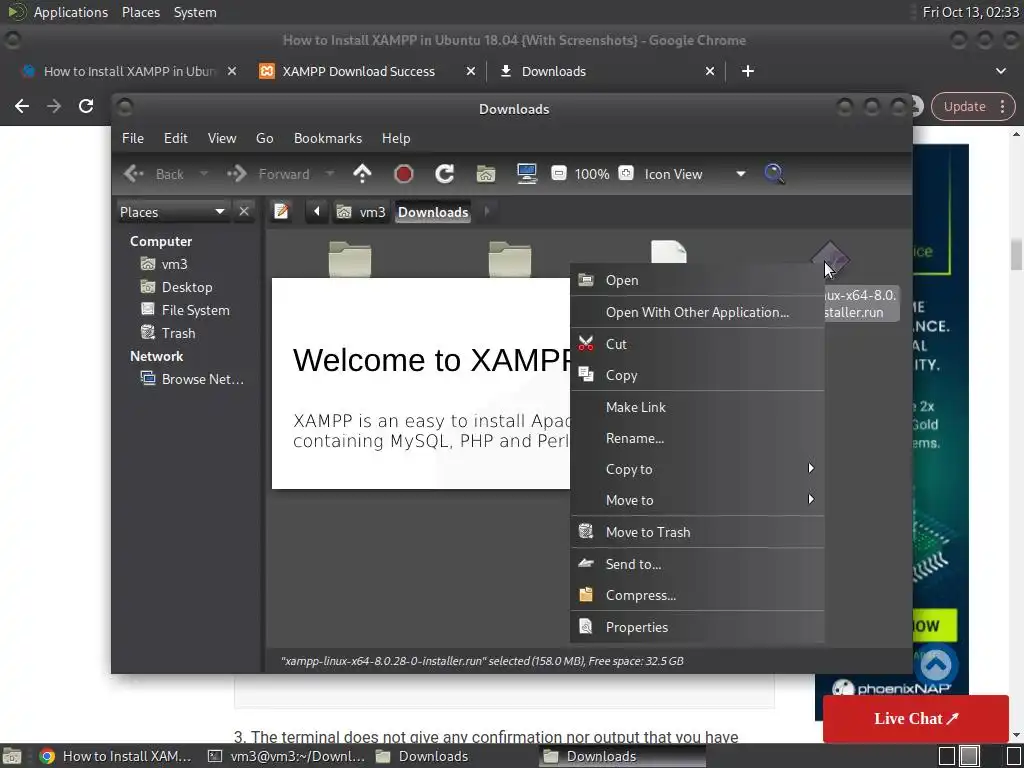1024x768 pixels.
Task: Expand the Move to submenu
Action: [697, 500]
